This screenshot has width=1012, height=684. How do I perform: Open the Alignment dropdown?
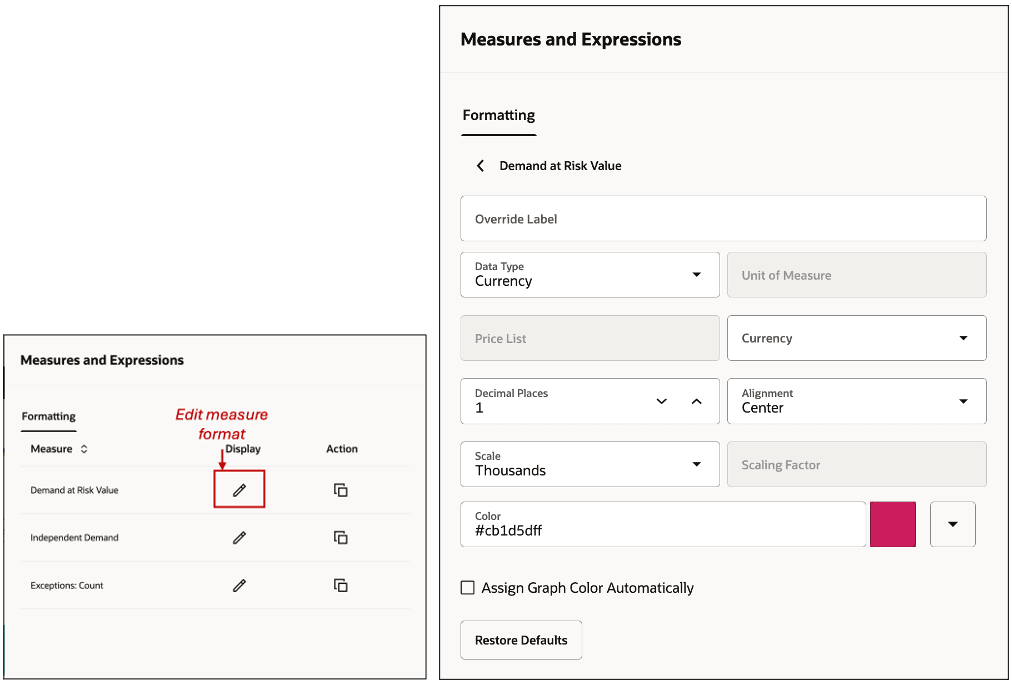pos(963,401)
